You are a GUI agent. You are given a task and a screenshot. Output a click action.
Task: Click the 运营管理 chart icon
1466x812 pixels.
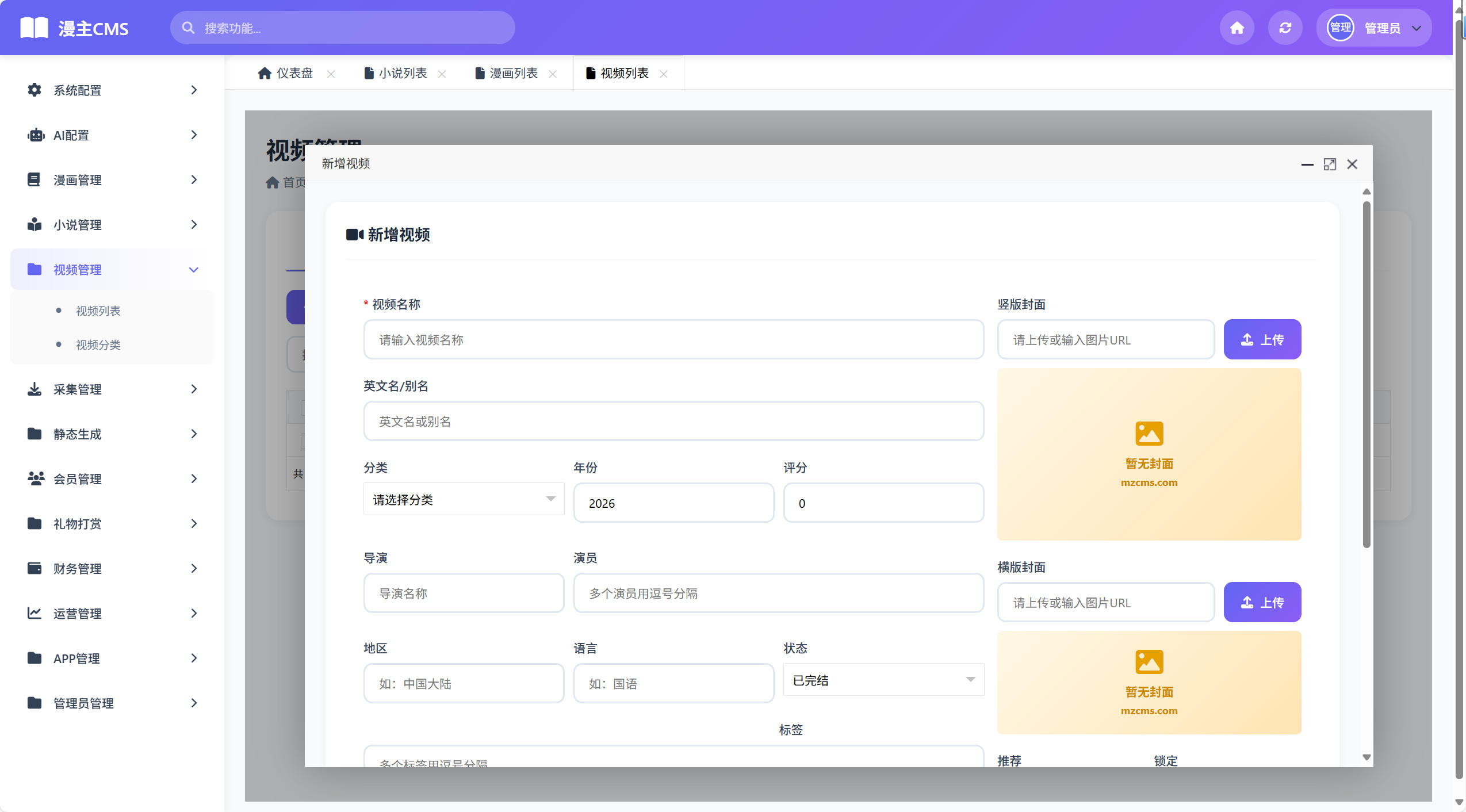pyautogui.click(x=35, y=613)
